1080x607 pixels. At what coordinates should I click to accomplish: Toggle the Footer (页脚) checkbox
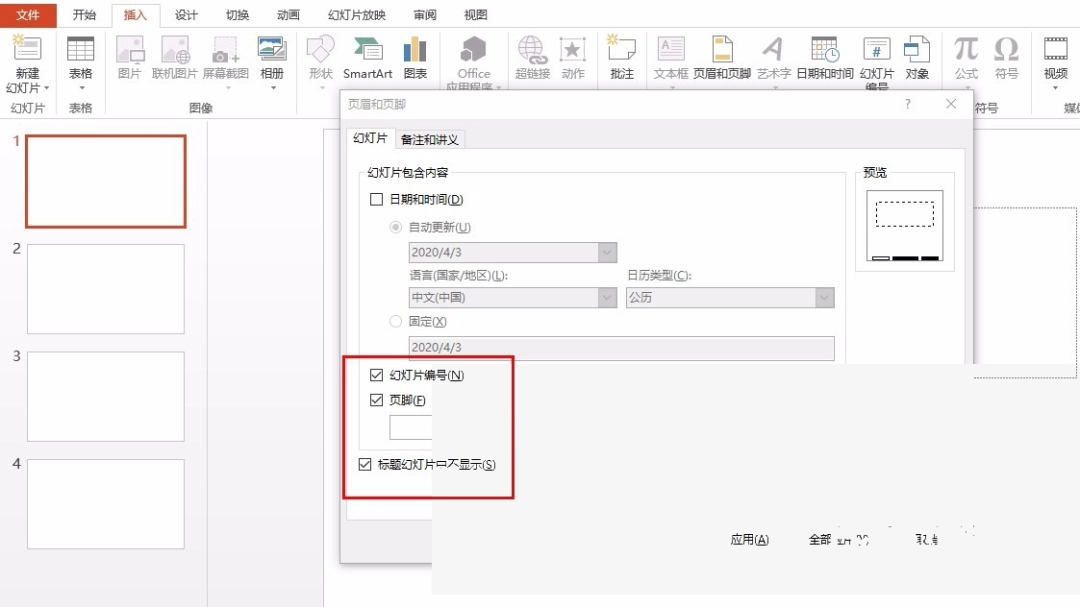(x=376, y=400)
